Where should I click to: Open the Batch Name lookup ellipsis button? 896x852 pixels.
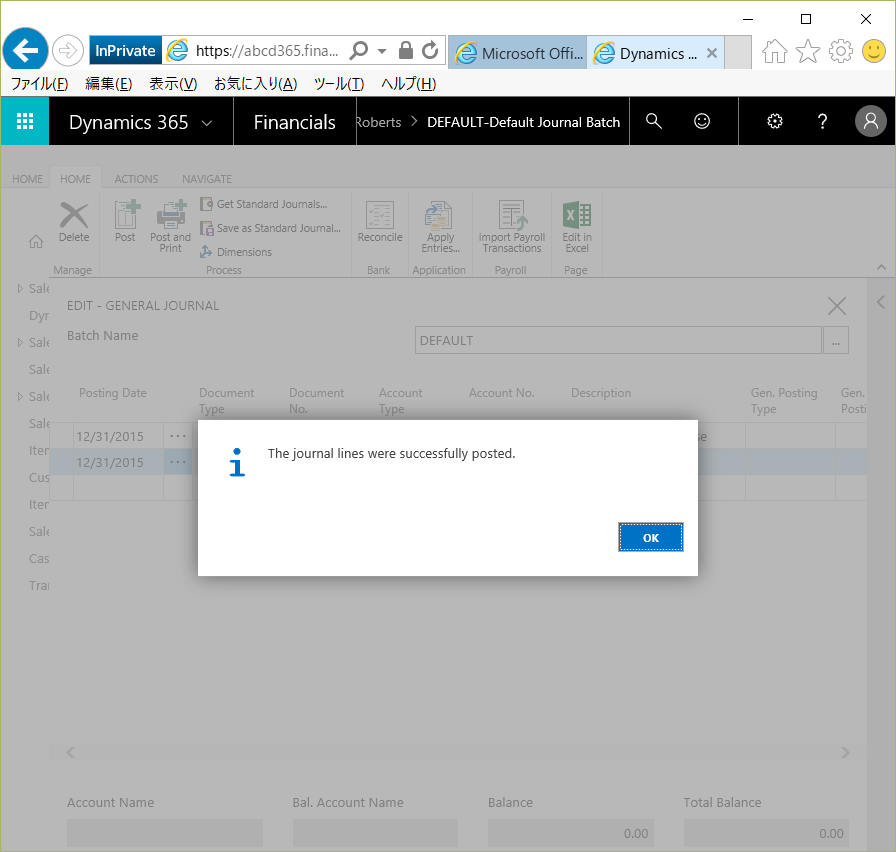(x=835, y=341)
